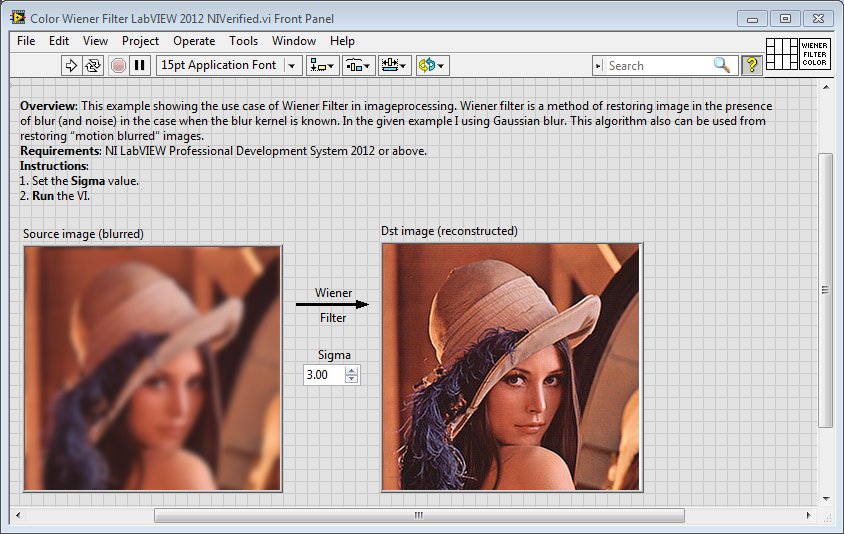Click the vertical scrollbar up arrow
Viewport: 844px width, 534px height.
(x=826, y=87)
